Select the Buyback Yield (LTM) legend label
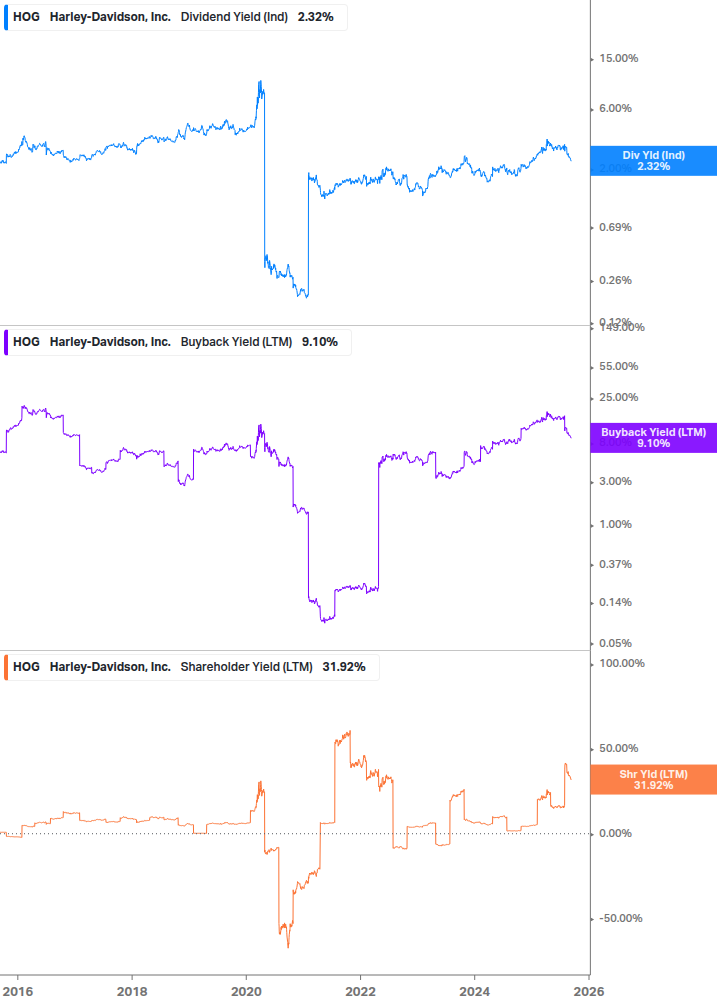The width and height of the screenshot is (717, 1005). point(236,342)
